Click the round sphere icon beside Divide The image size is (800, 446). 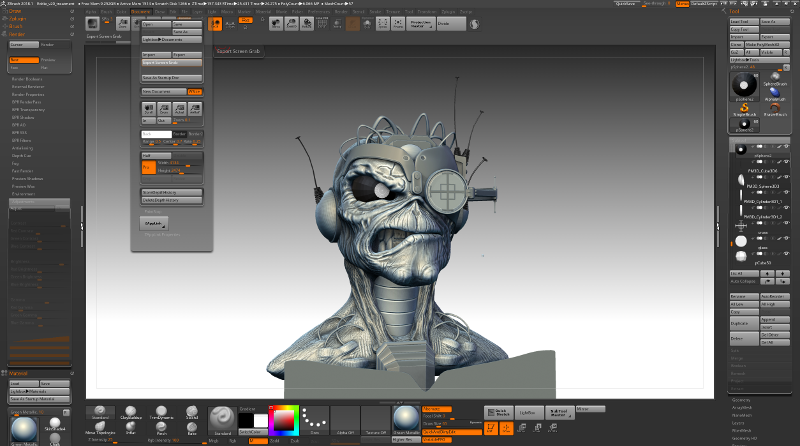(x=474, y=24)
